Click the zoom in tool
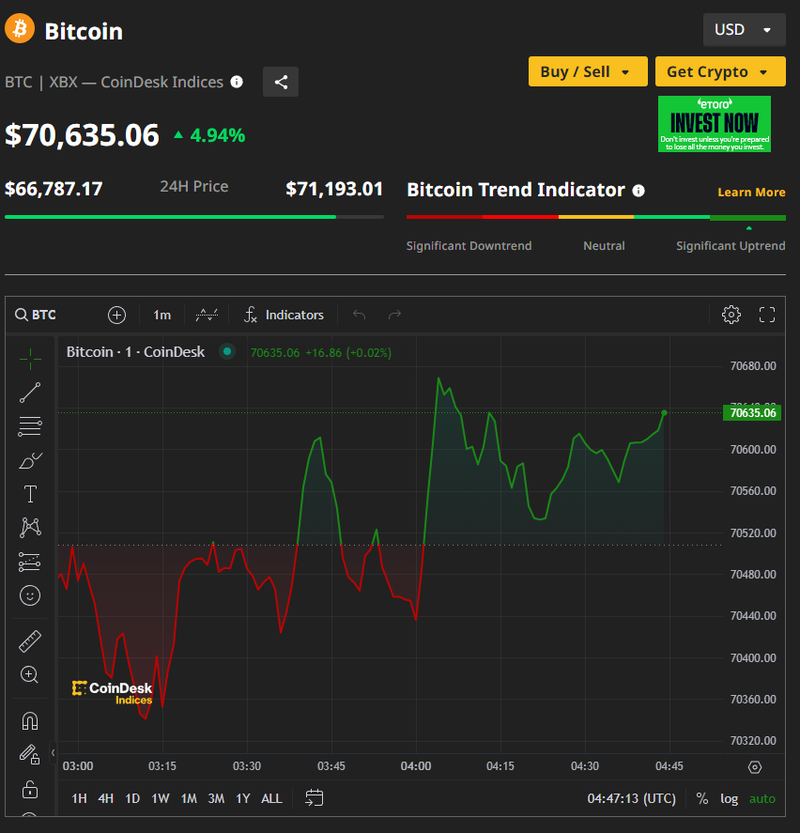 click(x=30, y=675)
